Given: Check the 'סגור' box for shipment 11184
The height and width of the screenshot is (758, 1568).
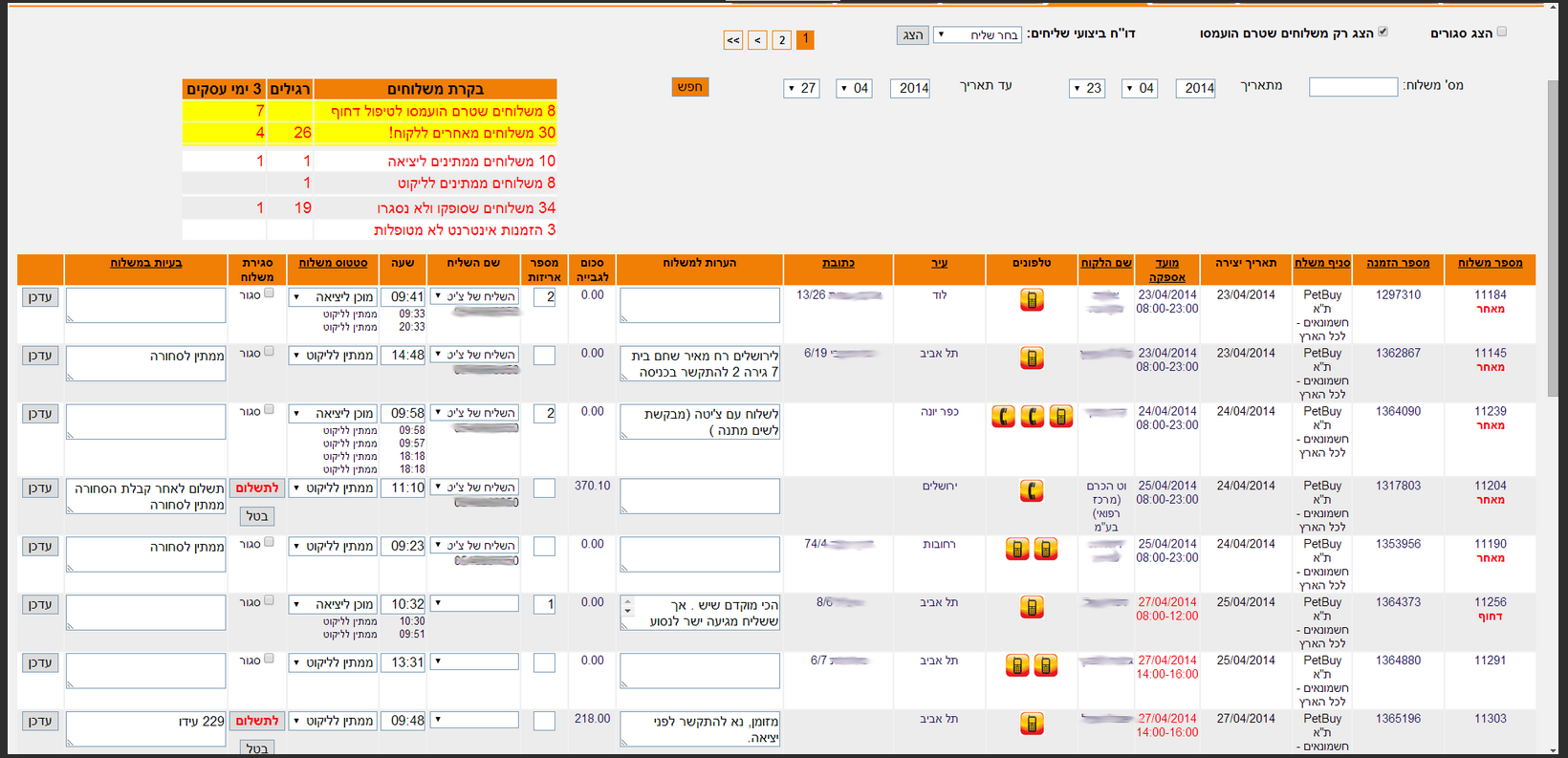Looking at the screenshot, I should point(269,293).
